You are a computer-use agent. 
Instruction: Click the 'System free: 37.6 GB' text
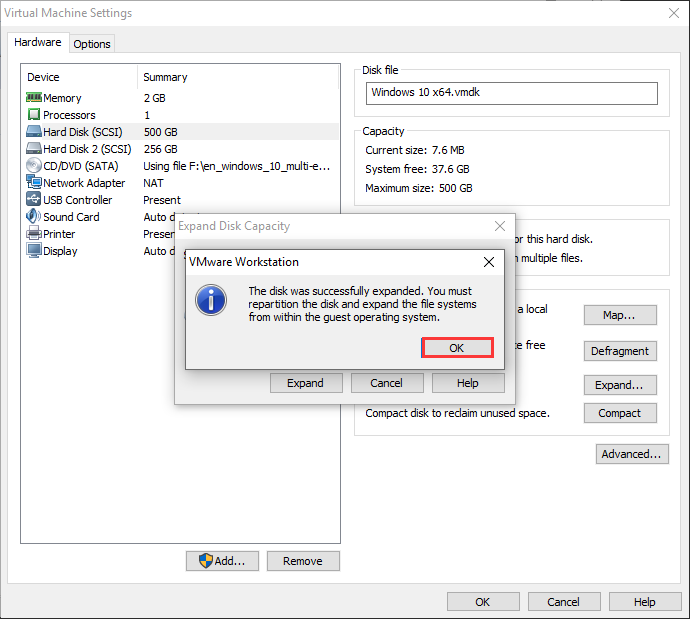tap(417, 169)
